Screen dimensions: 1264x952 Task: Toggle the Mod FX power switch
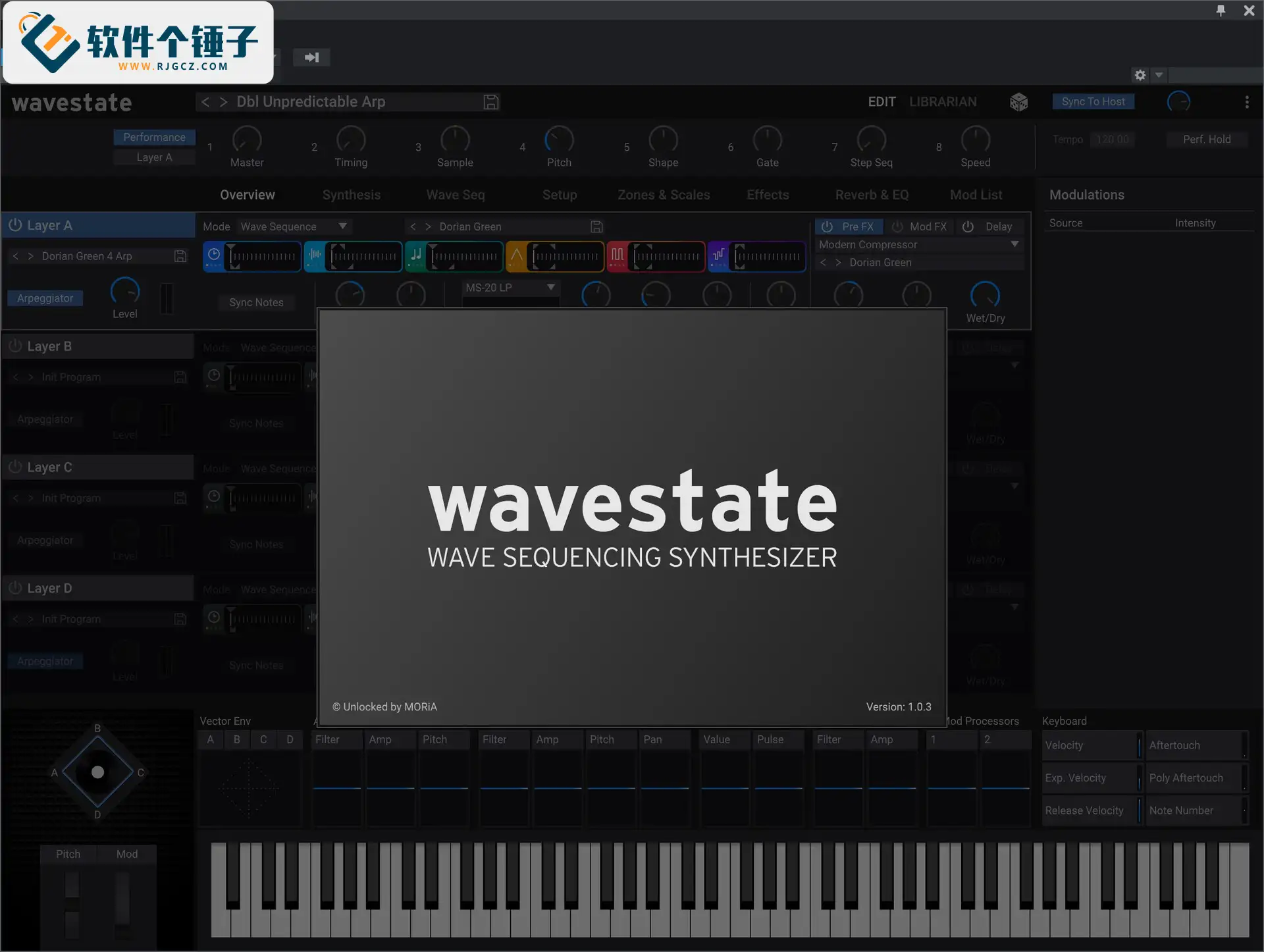897,226
